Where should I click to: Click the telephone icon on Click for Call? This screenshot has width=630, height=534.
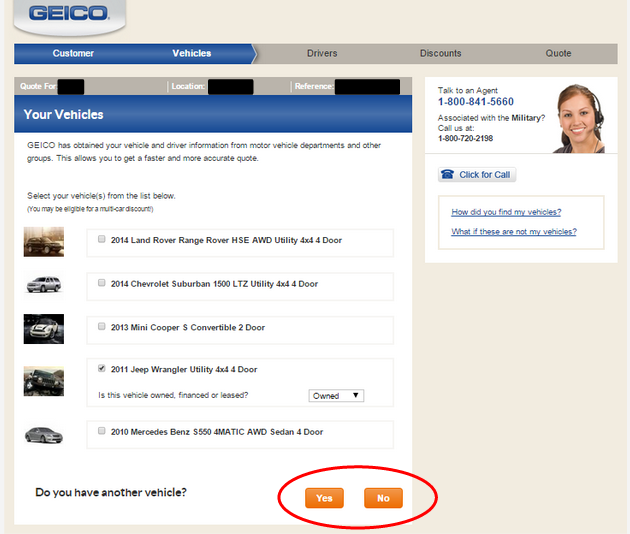click(x=447, y=174)
